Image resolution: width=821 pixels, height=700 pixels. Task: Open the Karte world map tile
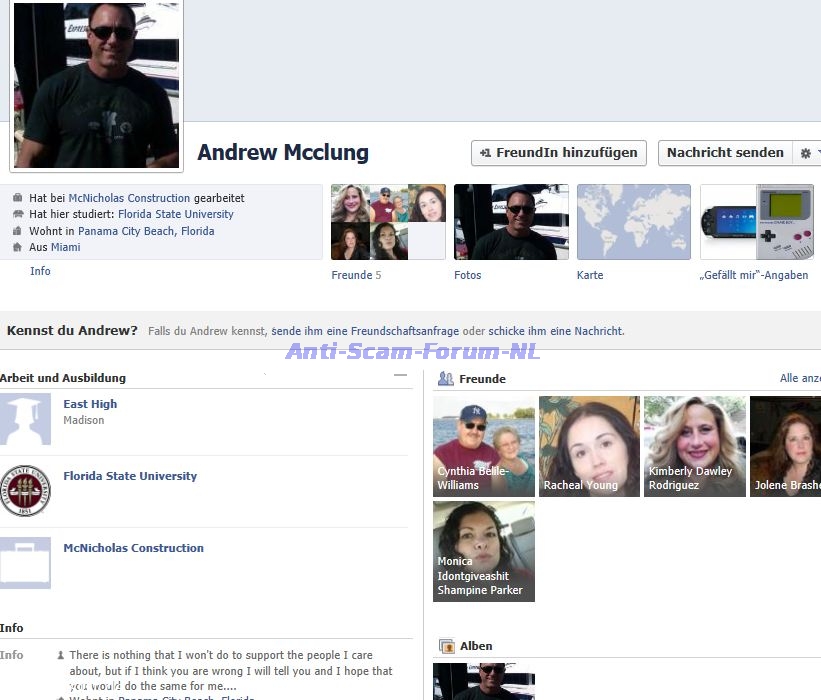(x=633, y=222)
